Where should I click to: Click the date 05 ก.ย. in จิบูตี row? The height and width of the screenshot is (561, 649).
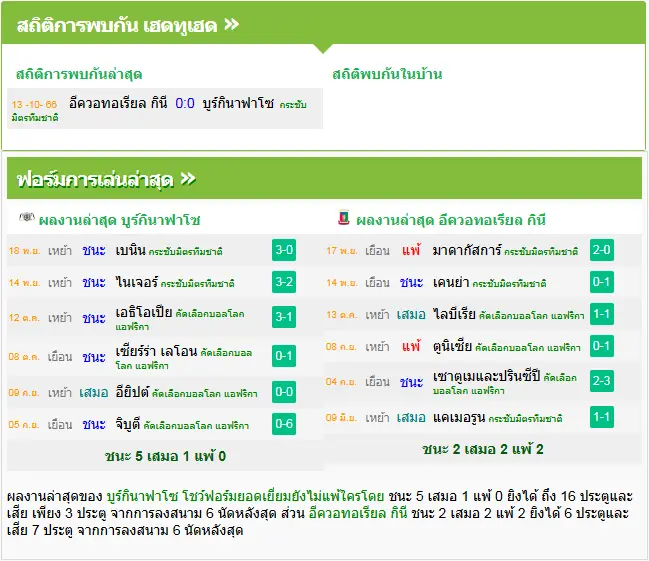click(24, 424)
